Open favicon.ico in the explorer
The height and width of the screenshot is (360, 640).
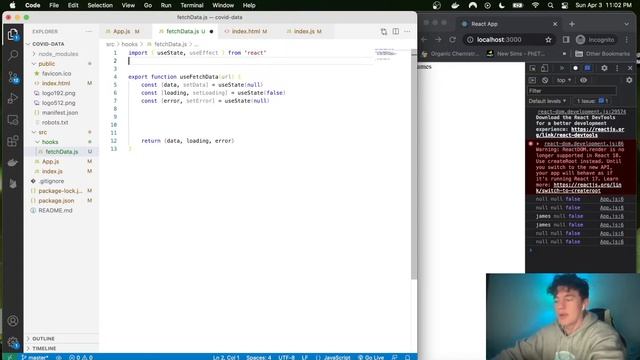click(x=61, y=73)
